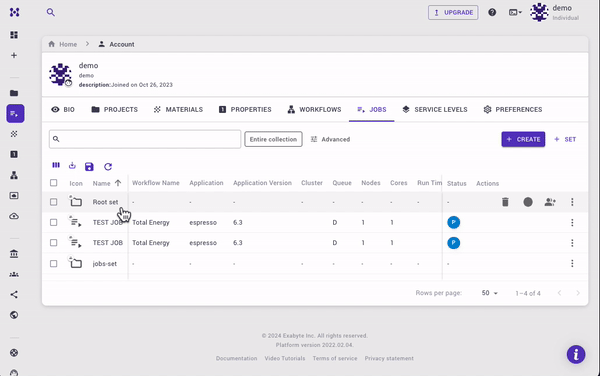Open the Materials icon in left sidebar
The image size is (600, 376).
tap(14, 134)
